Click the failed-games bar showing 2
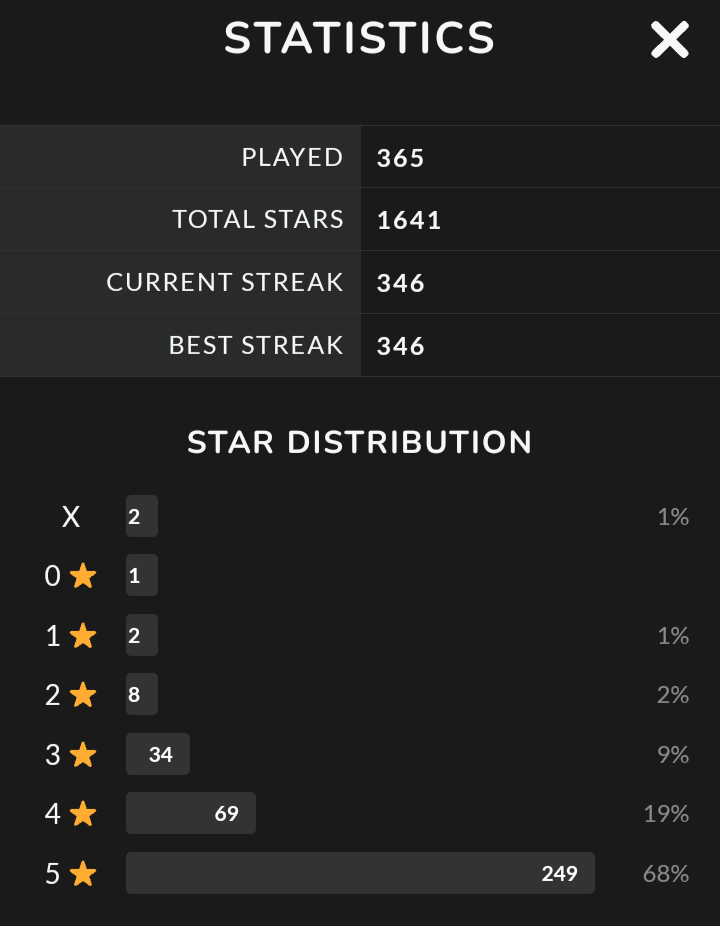This screenshot has width=720, height=926. 142,516
